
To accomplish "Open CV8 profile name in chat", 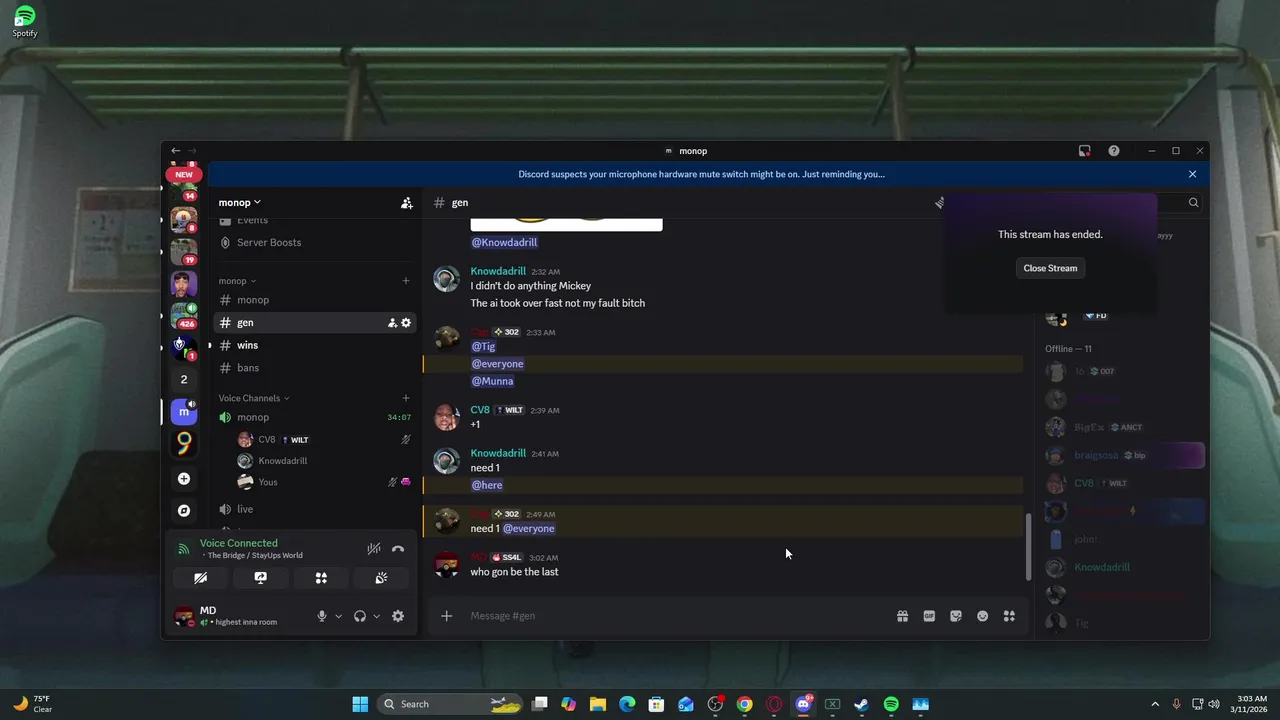I will click(x=480, y=410).
